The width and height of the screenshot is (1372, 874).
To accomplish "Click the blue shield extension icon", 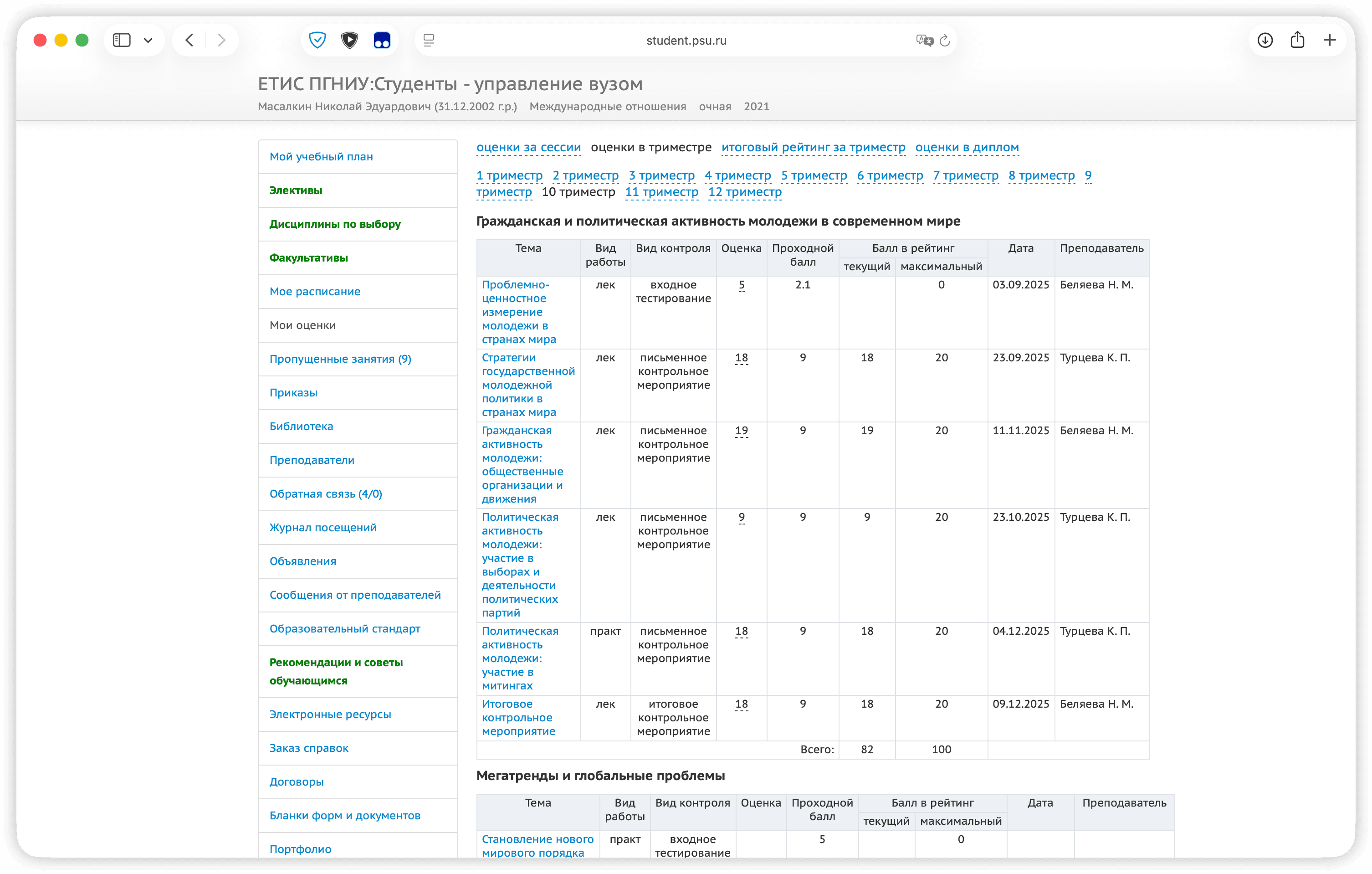I will pyautogui.click(x=317, y=40).
